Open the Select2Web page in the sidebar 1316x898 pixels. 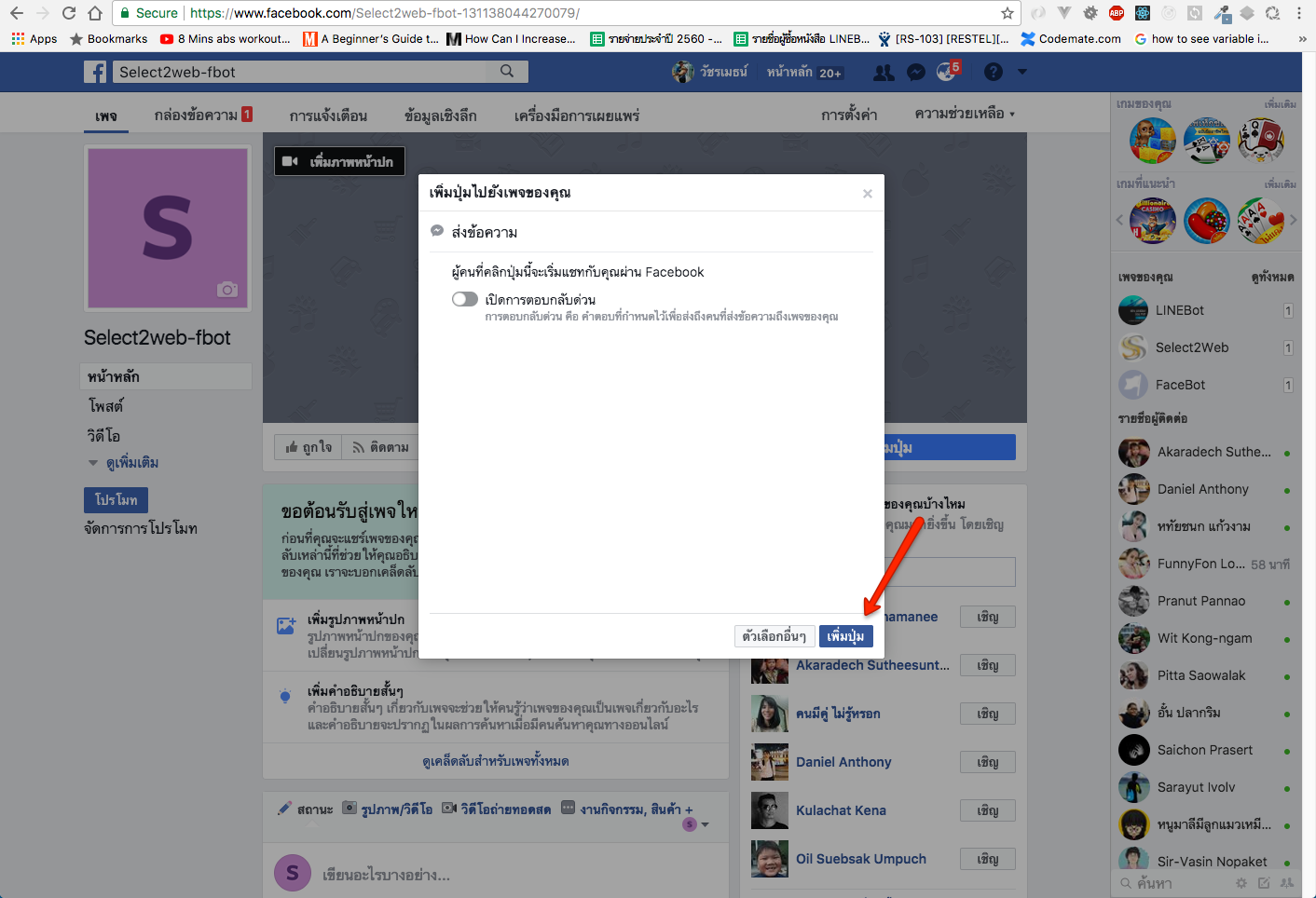(1205, 347)
